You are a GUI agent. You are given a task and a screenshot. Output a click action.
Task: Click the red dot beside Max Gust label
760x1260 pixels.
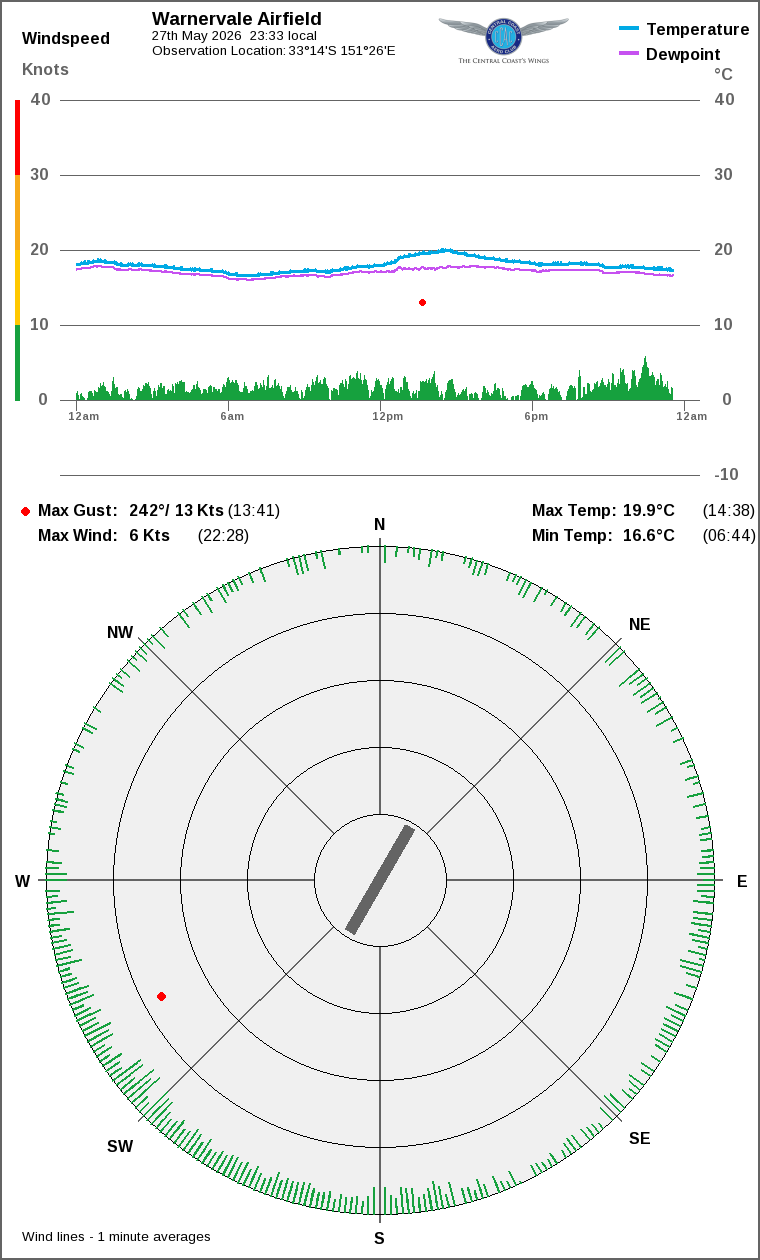pos(25,511)
